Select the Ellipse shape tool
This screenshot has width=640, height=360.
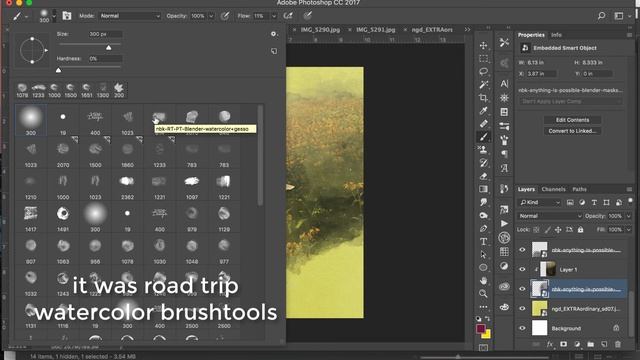[484, 267]
